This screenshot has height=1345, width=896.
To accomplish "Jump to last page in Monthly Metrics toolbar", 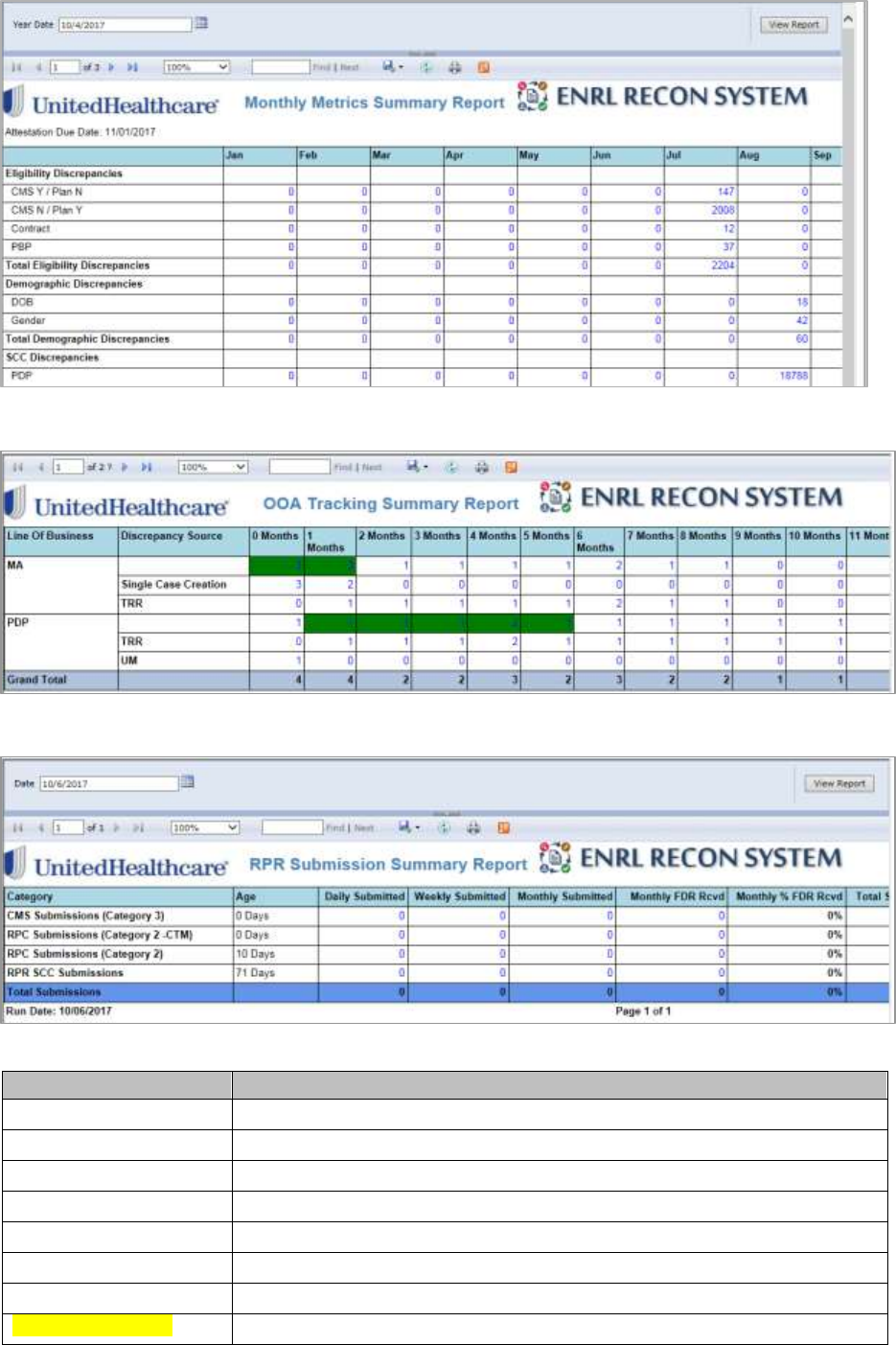I will (132, 67).
